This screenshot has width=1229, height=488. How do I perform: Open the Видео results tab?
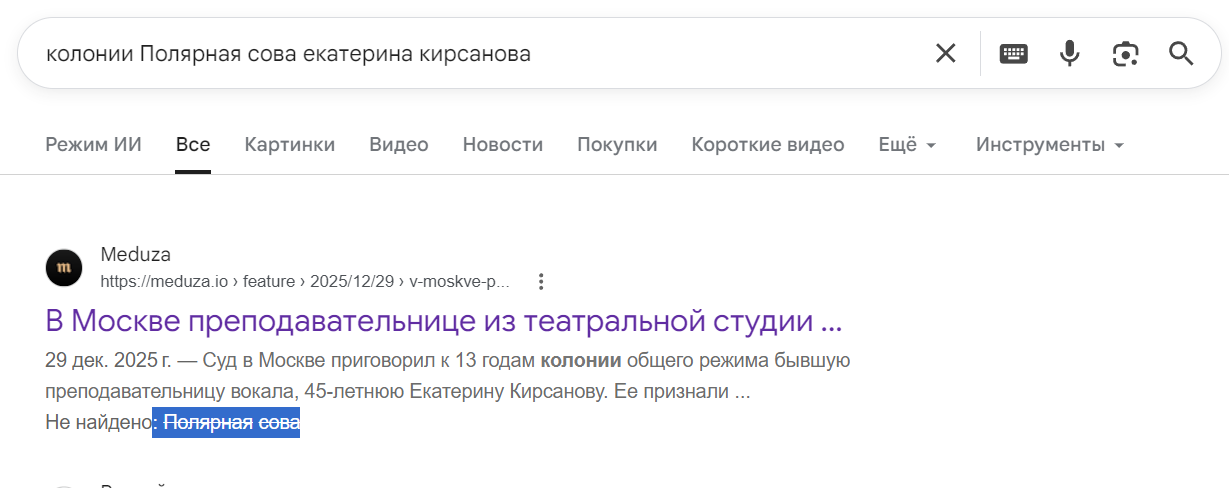[399, 145]
